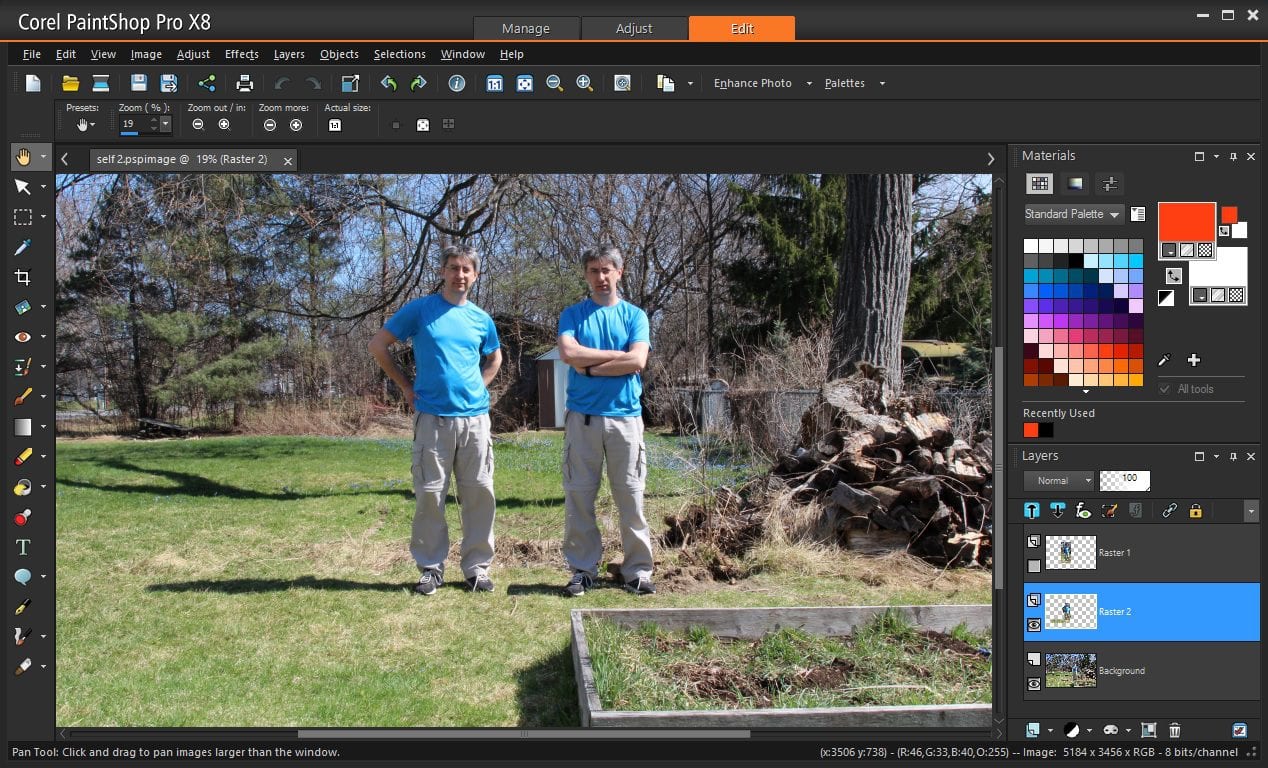Click the Undo arrow in the toolbar
Viewport: 1268px width, 768px height.
pos(389,83)
